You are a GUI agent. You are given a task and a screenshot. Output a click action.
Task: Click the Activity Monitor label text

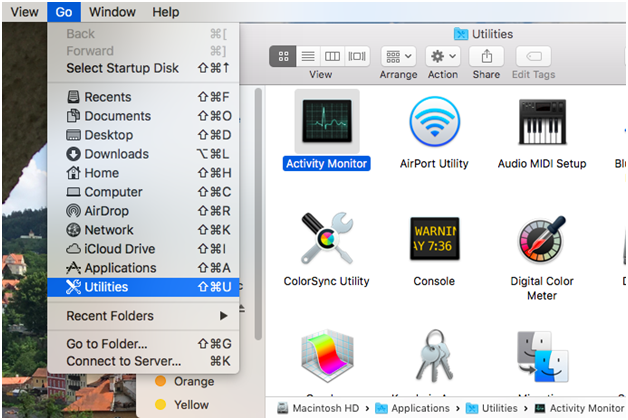(326, 164)
